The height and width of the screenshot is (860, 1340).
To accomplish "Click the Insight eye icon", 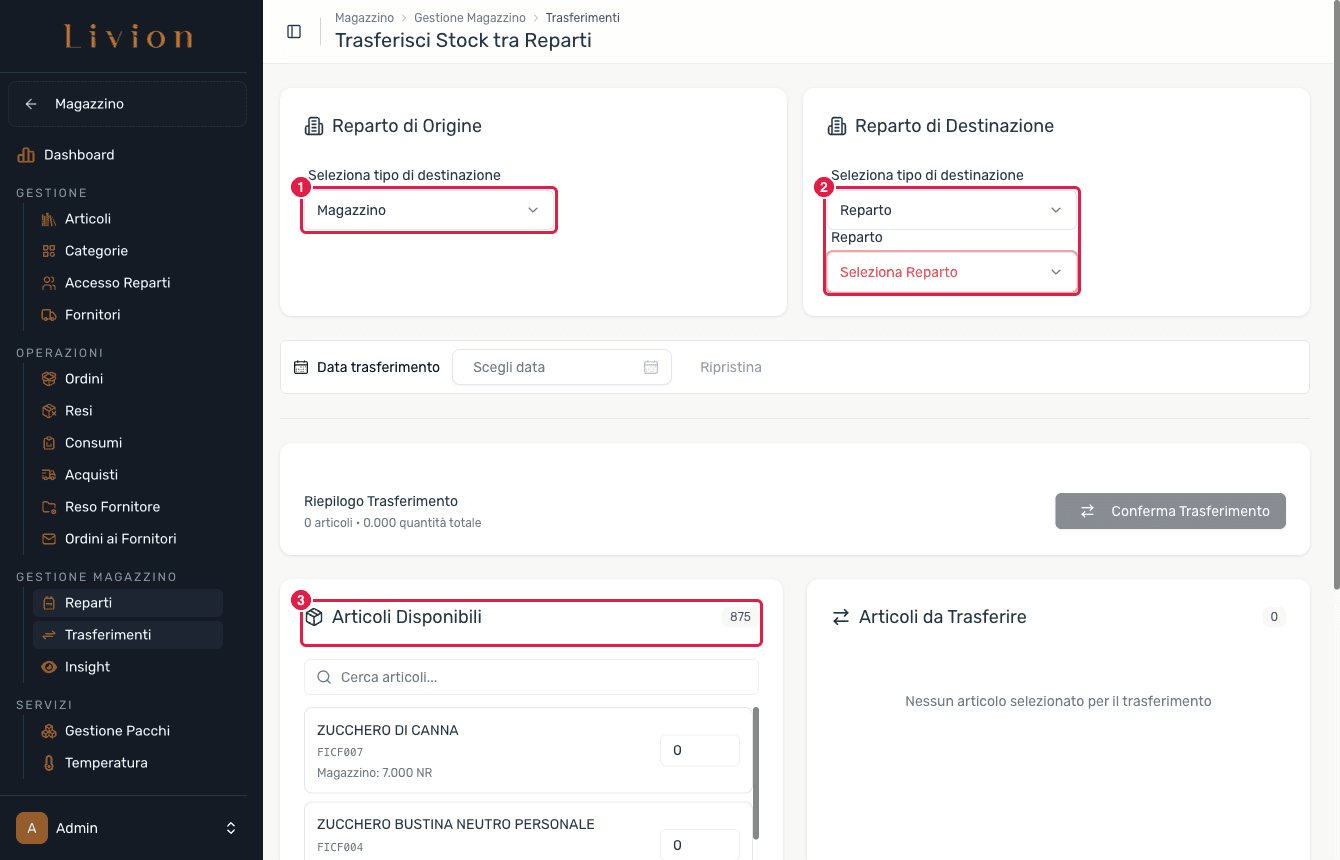I will [48, 667].
